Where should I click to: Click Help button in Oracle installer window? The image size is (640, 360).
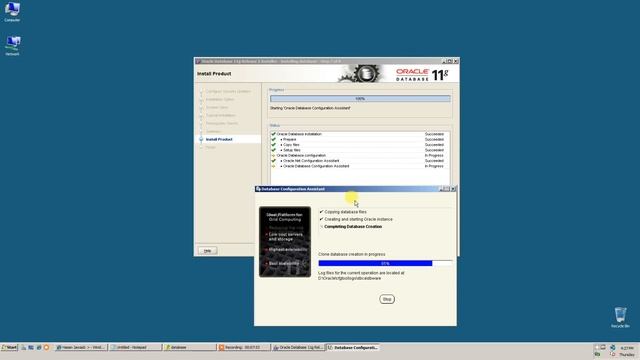click(x=207, y=251)
